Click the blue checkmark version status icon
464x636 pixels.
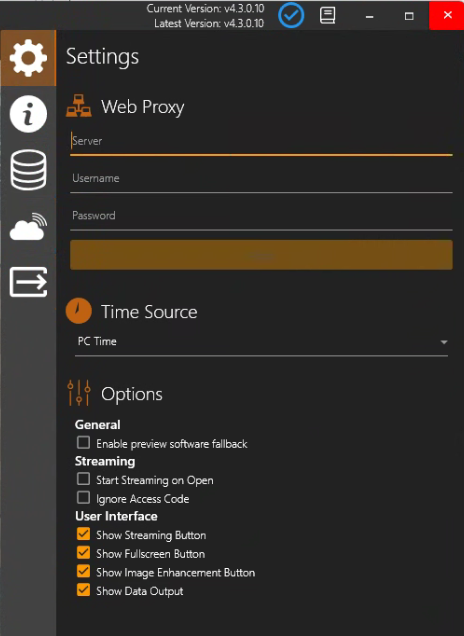click(291, 15)
